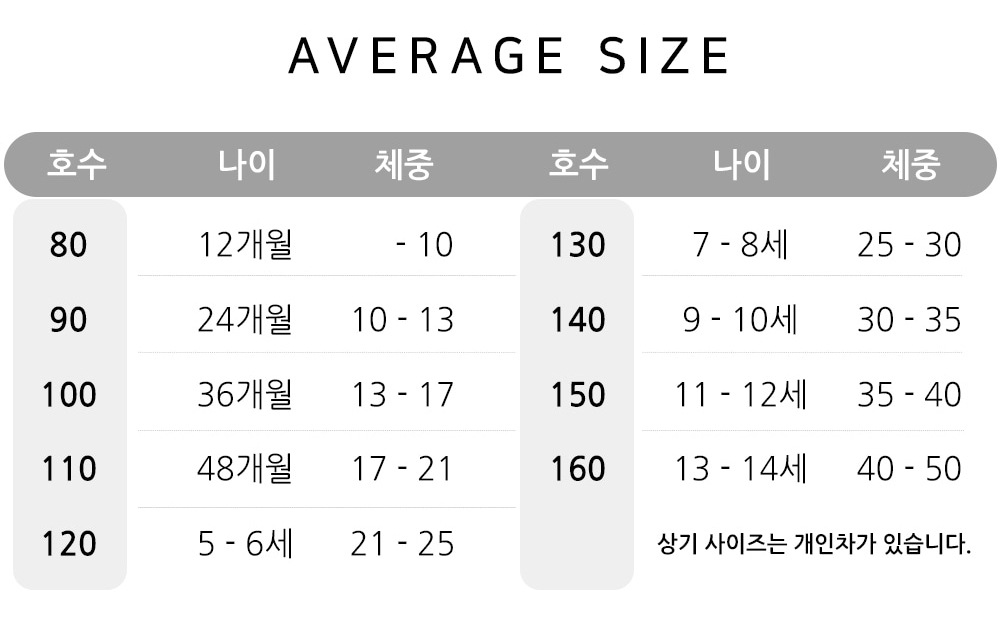This screenshot has height=642, width=1000.
Task: Pick size 150 from the chart
Action: click(578, 395)
